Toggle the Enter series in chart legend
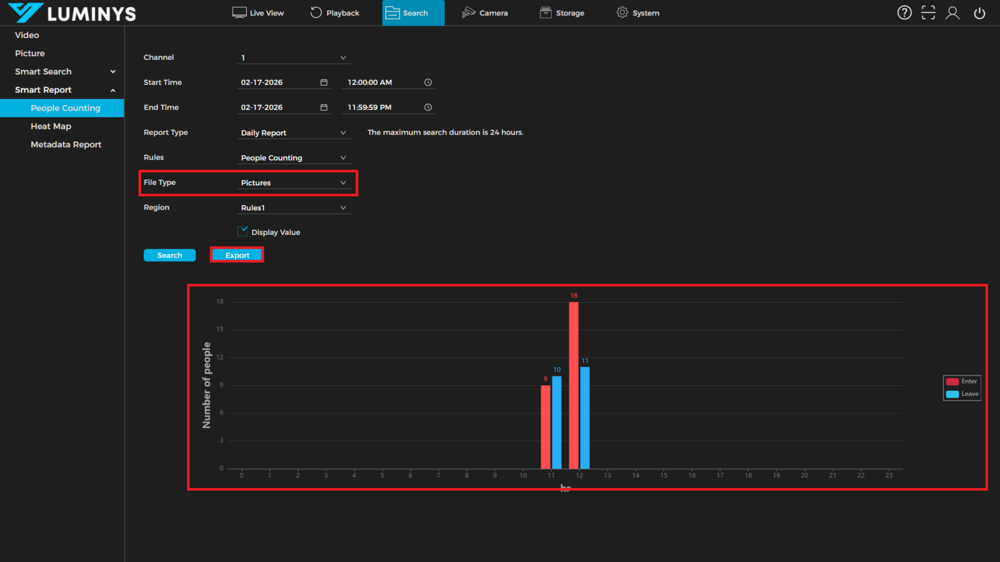The image size is (1000, 562). pos(961,381)
